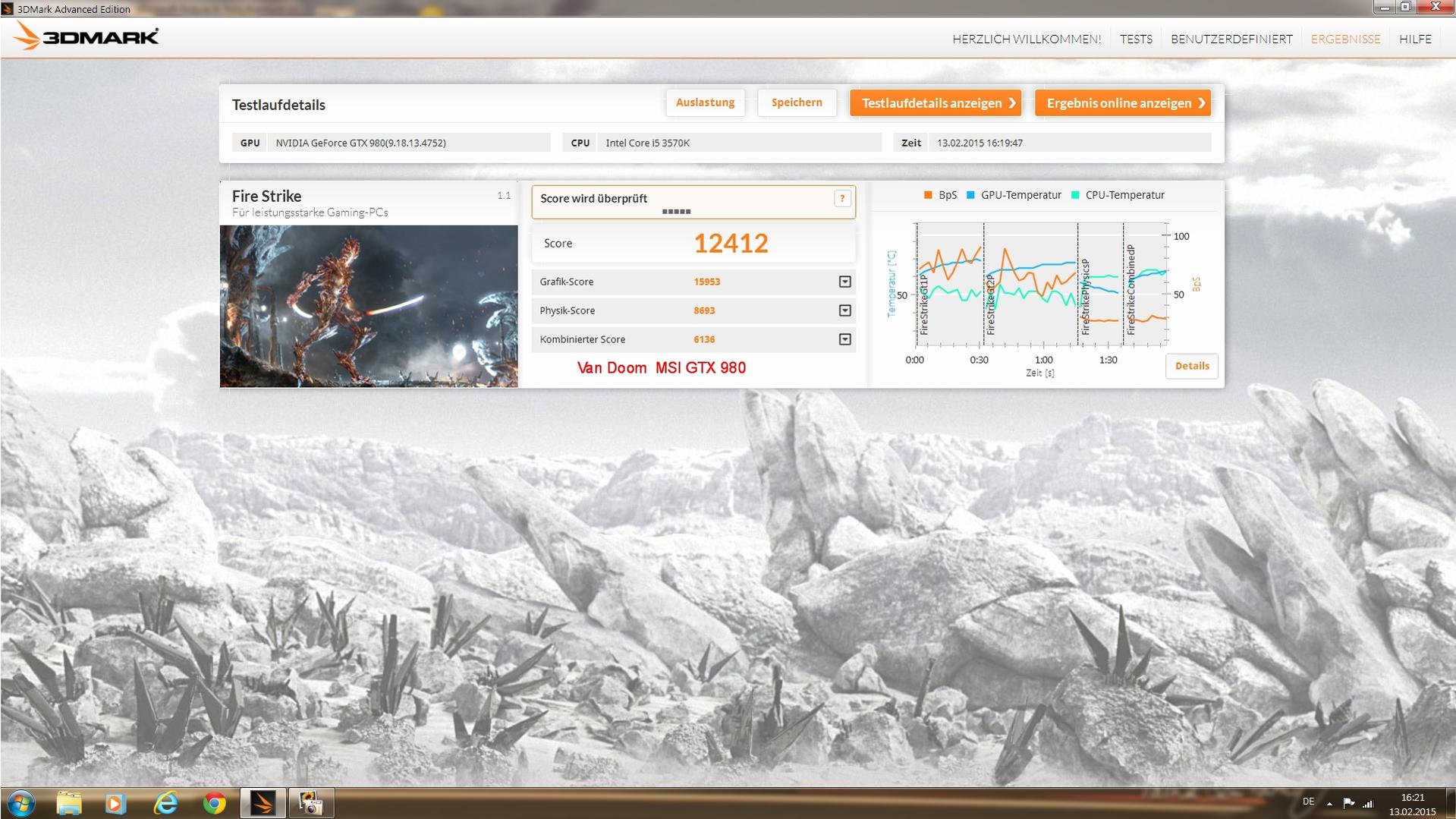
Task: Click FireStrikeGt2P chart marker
Action: 990,304
